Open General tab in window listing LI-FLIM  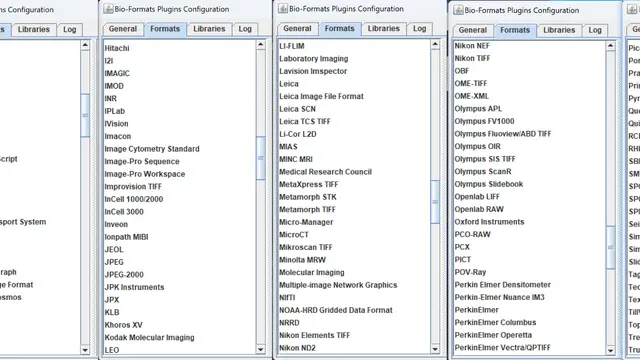[297, 29]
